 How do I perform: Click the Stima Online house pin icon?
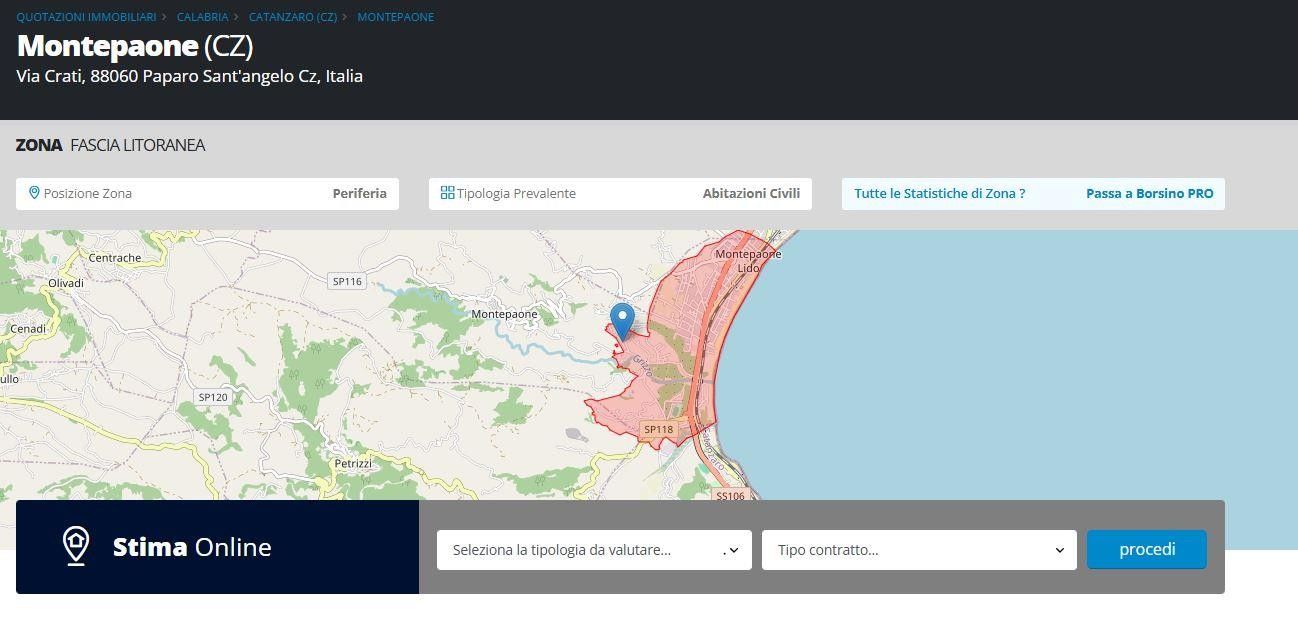[x=76, y=546]
